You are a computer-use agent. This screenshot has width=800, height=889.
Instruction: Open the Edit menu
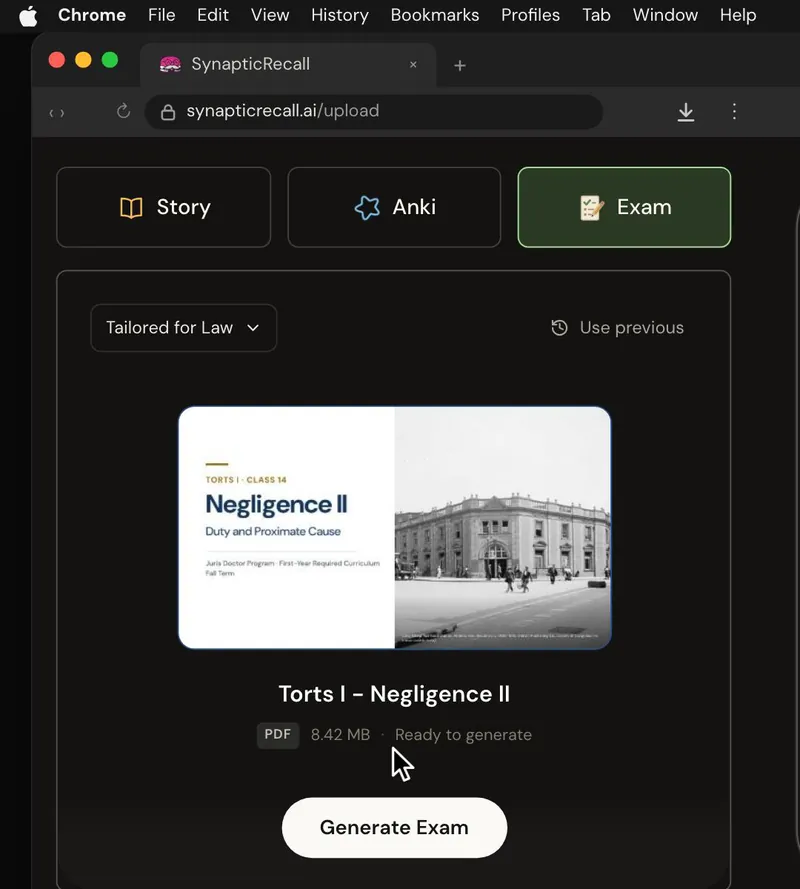tap(213, 15)
